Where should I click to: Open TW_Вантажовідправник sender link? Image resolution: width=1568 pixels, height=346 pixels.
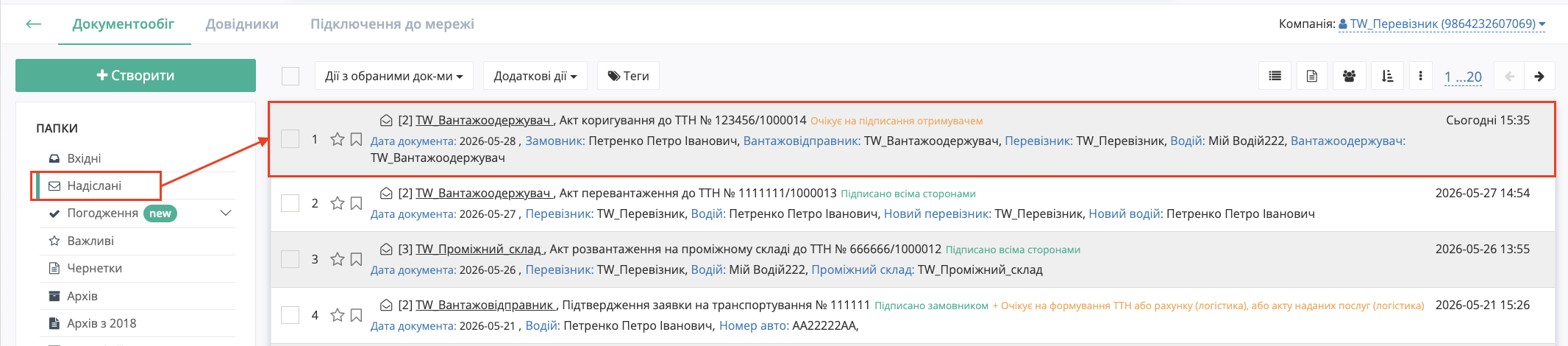pos(485,305)
